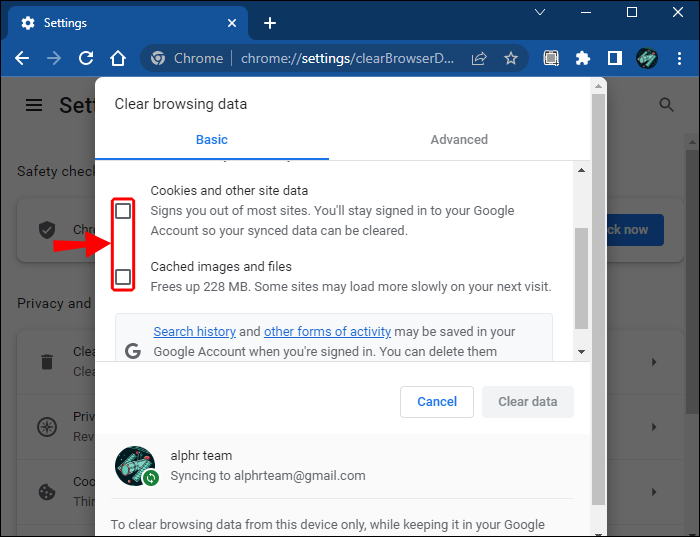700x537 pixels.
Task: Click the inner options list scrollbar thumb
Action: point(581,279)
